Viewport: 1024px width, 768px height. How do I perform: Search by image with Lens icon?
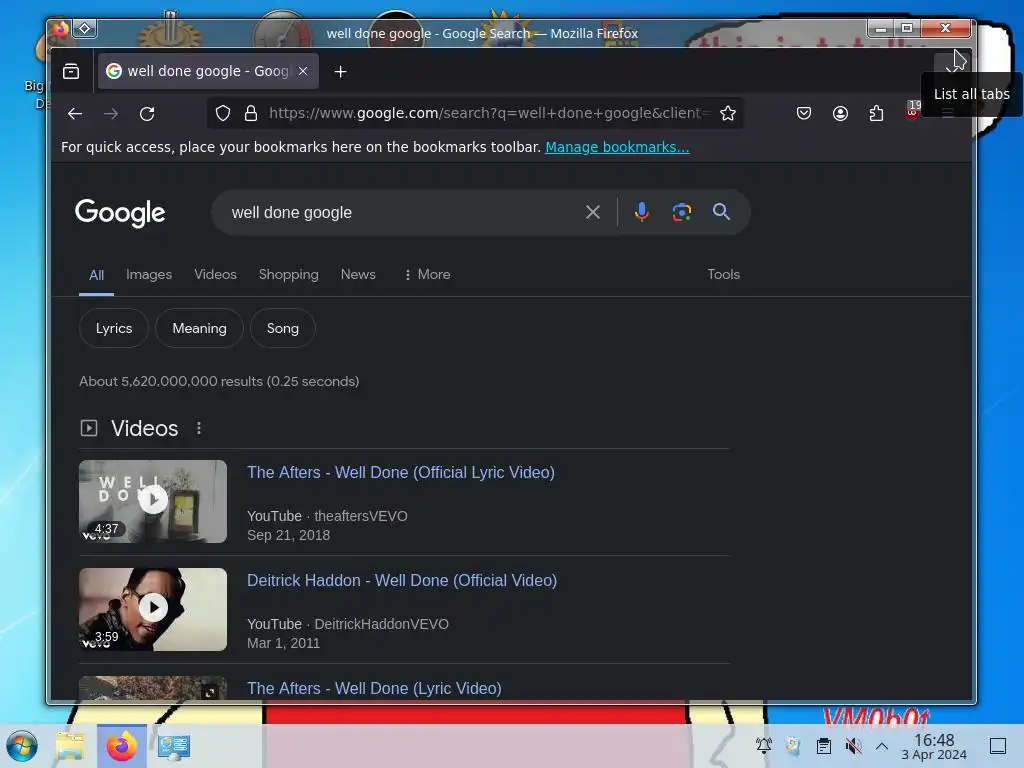(682, 212)
